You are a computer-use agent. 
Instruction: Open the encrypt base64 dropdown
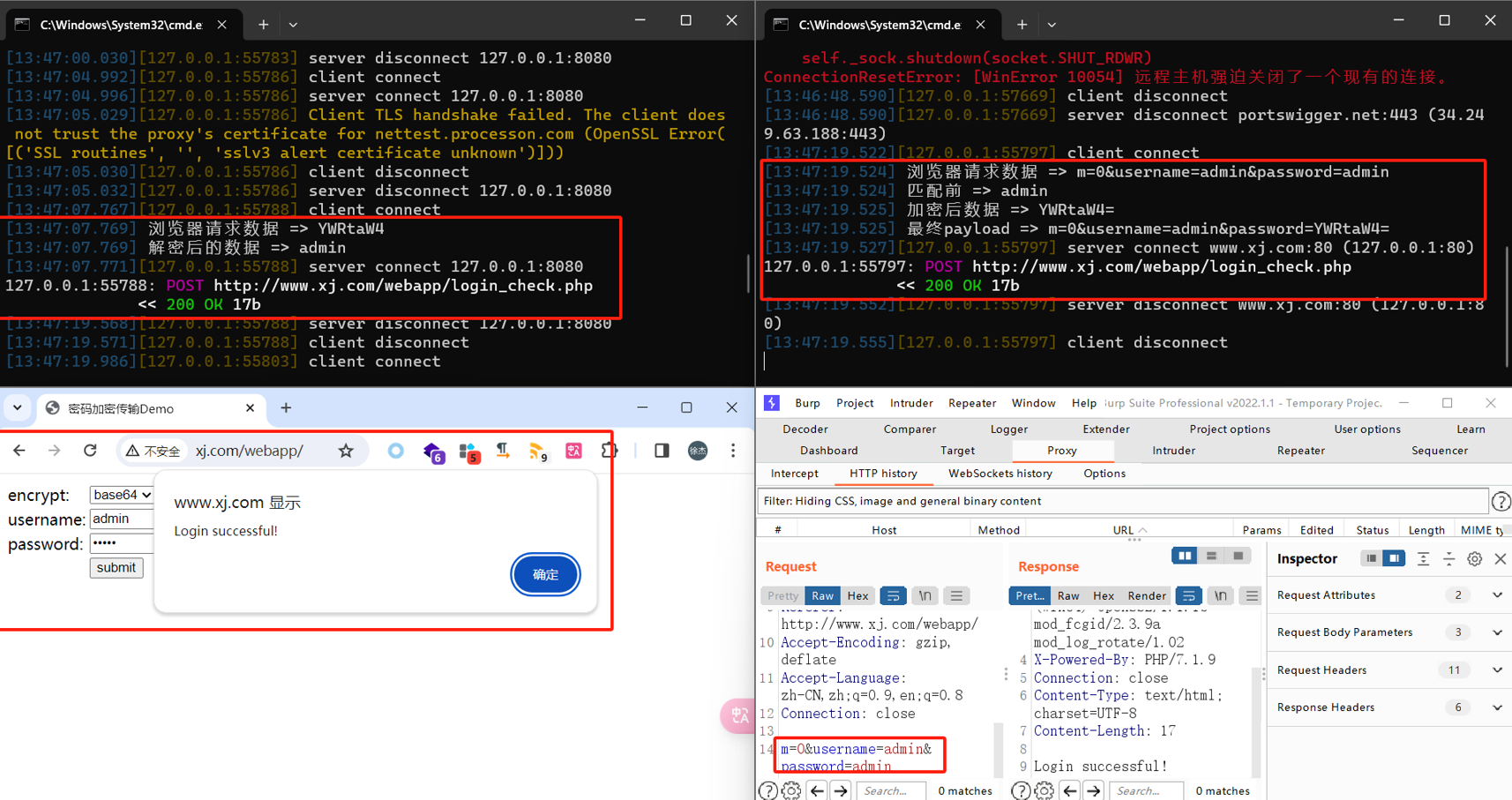click(122, 495)
